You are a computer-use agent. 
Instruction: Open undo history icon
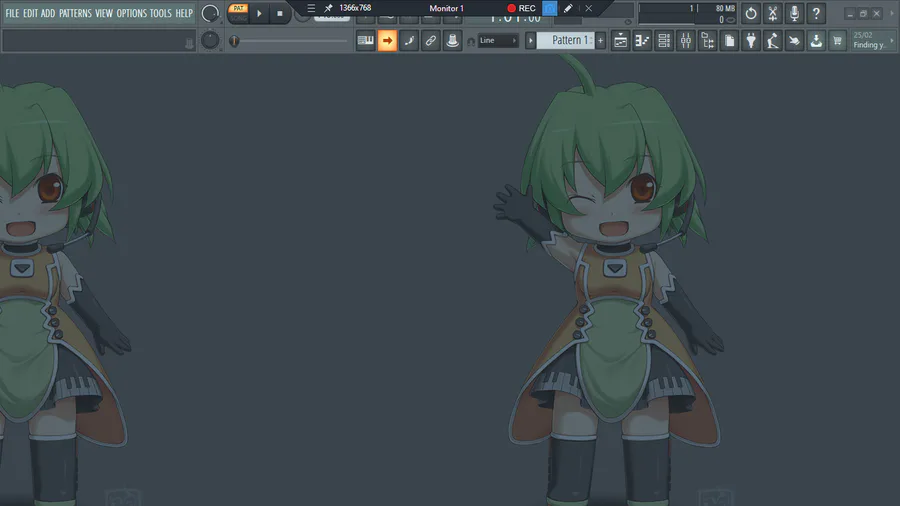pyautogui.click(x=751, y=13)
